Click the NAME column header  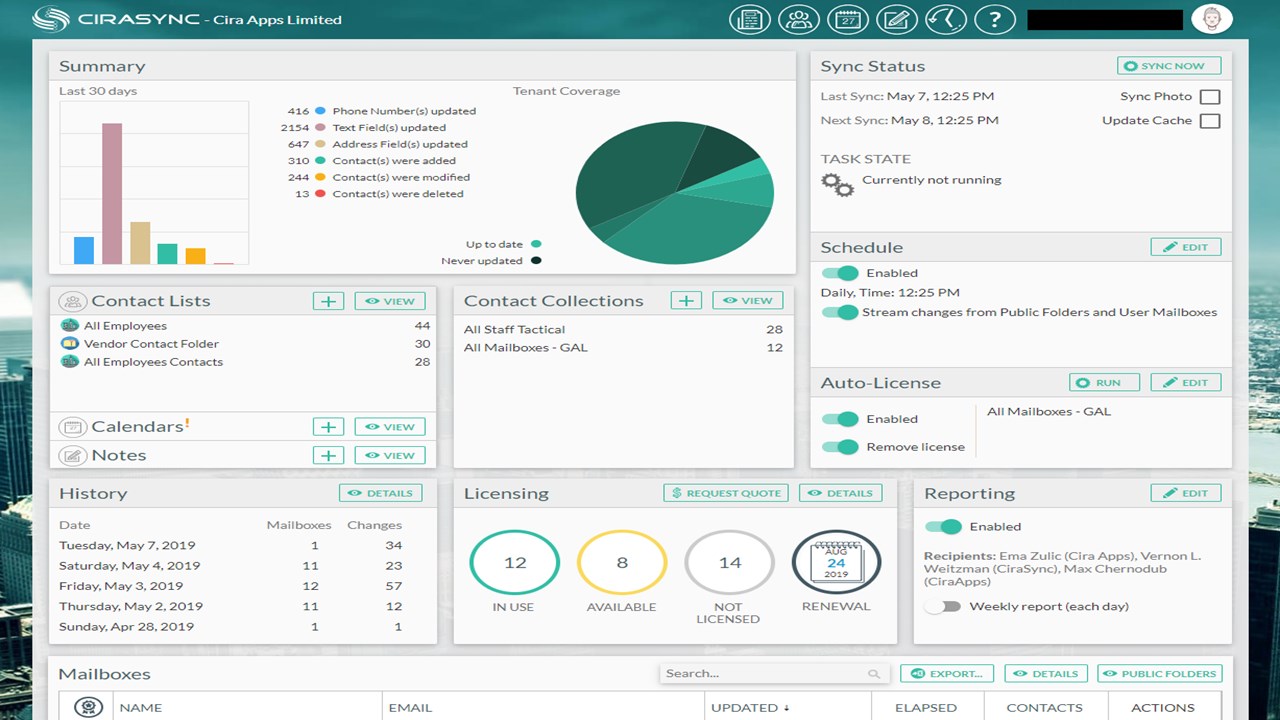(x=141, y=708)
